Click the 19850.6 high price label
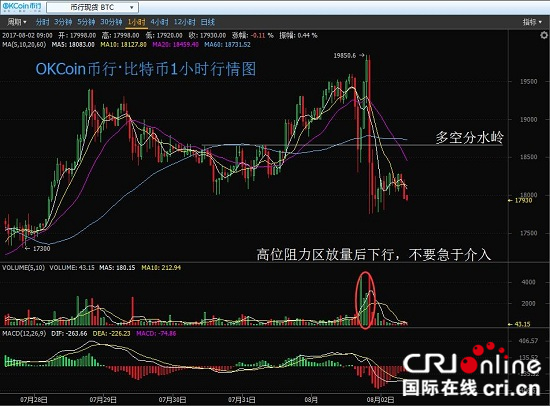Image resolution: width=550 pixels, height=406 pixels. pos(345,55)
